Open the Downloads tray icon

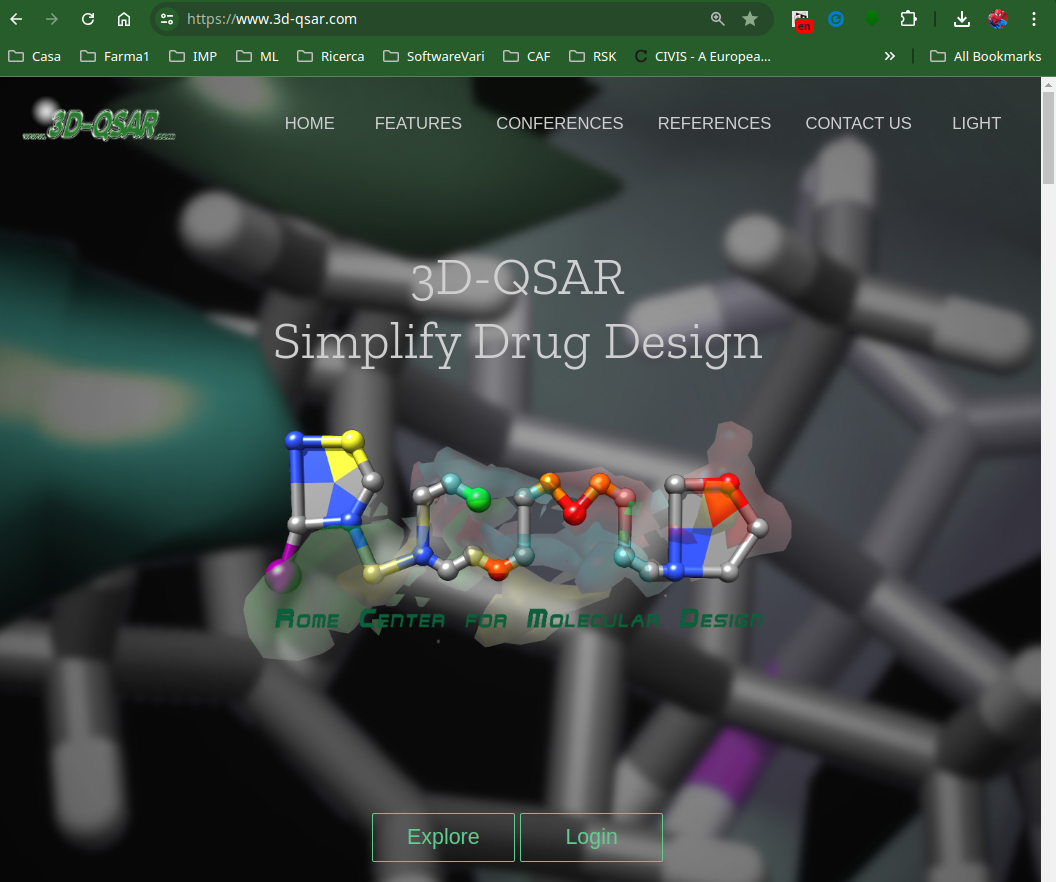[962, 19]
